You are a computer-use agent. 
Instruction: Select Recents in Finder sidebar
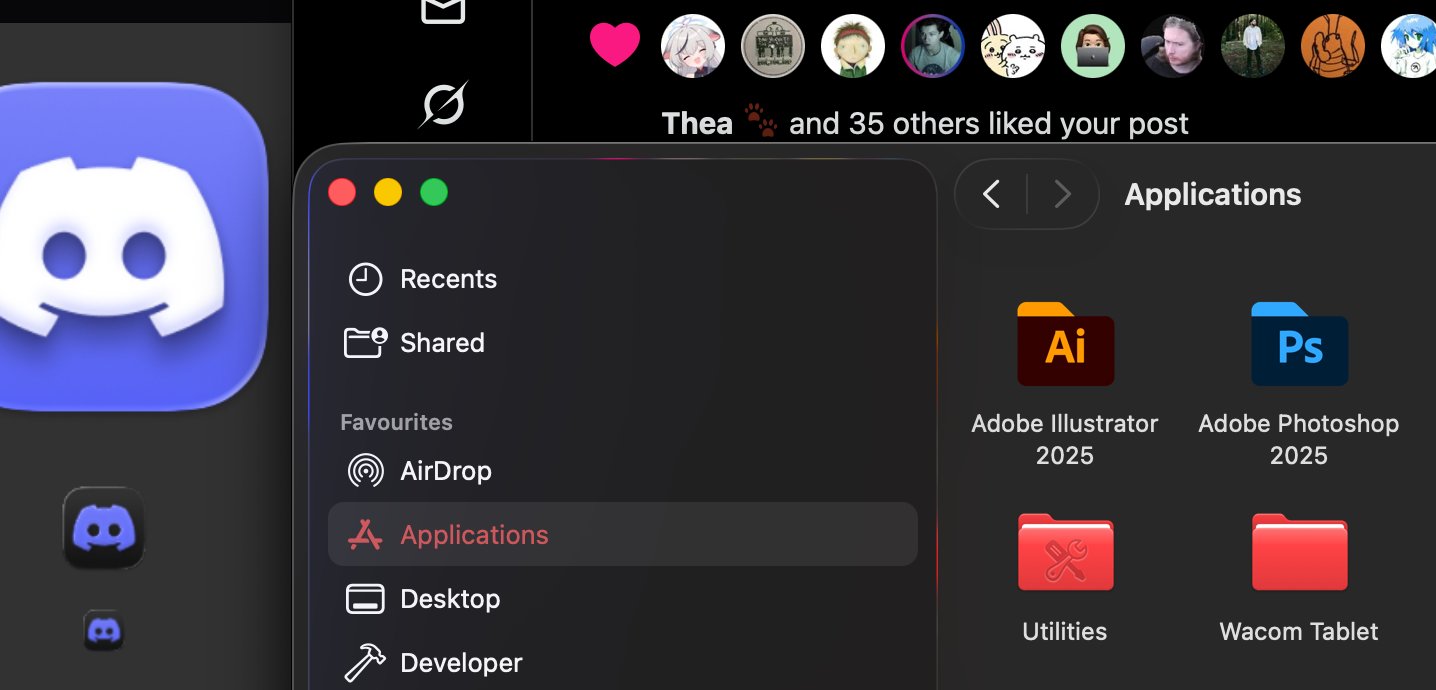coord(622,279)
